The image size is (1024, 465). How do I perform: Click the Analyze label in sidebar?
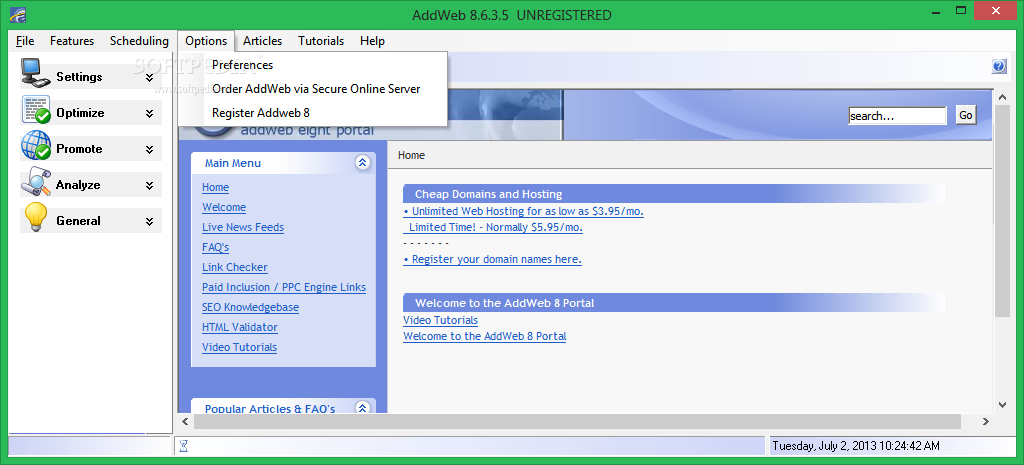pos(78,185)
